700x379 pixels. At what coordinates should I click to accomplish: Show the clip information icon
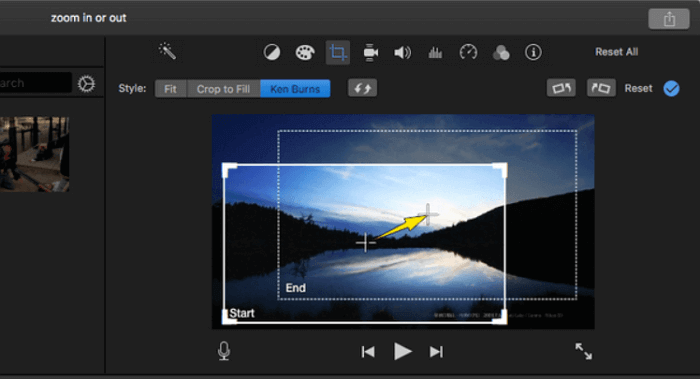533,52
